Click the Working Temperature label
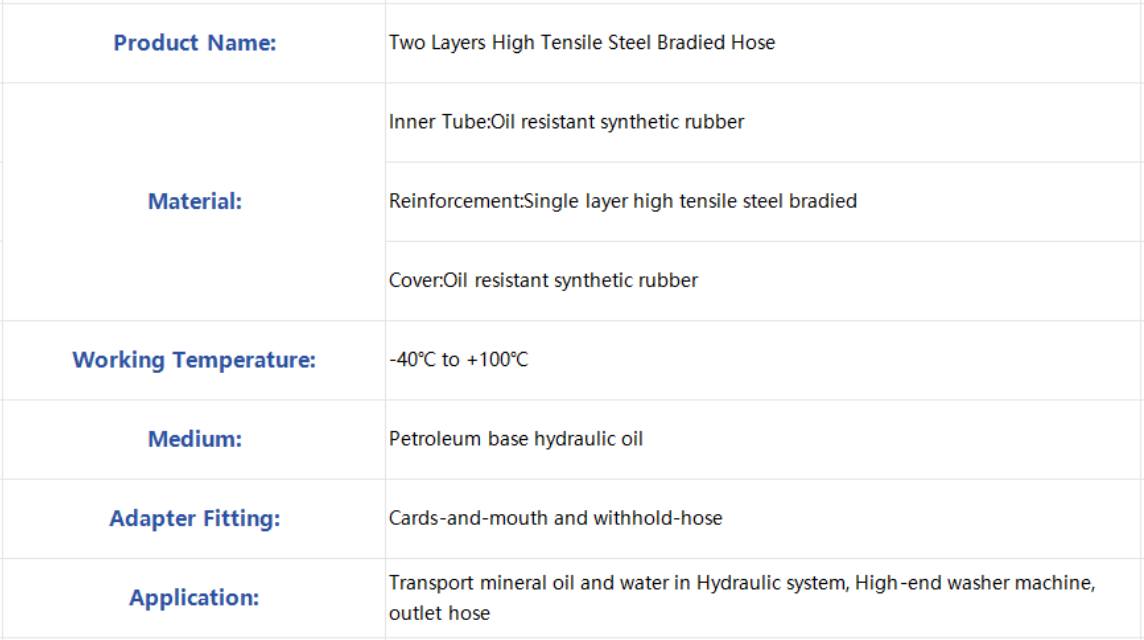This screenshot has width=1144, height=640. [194, 360]
